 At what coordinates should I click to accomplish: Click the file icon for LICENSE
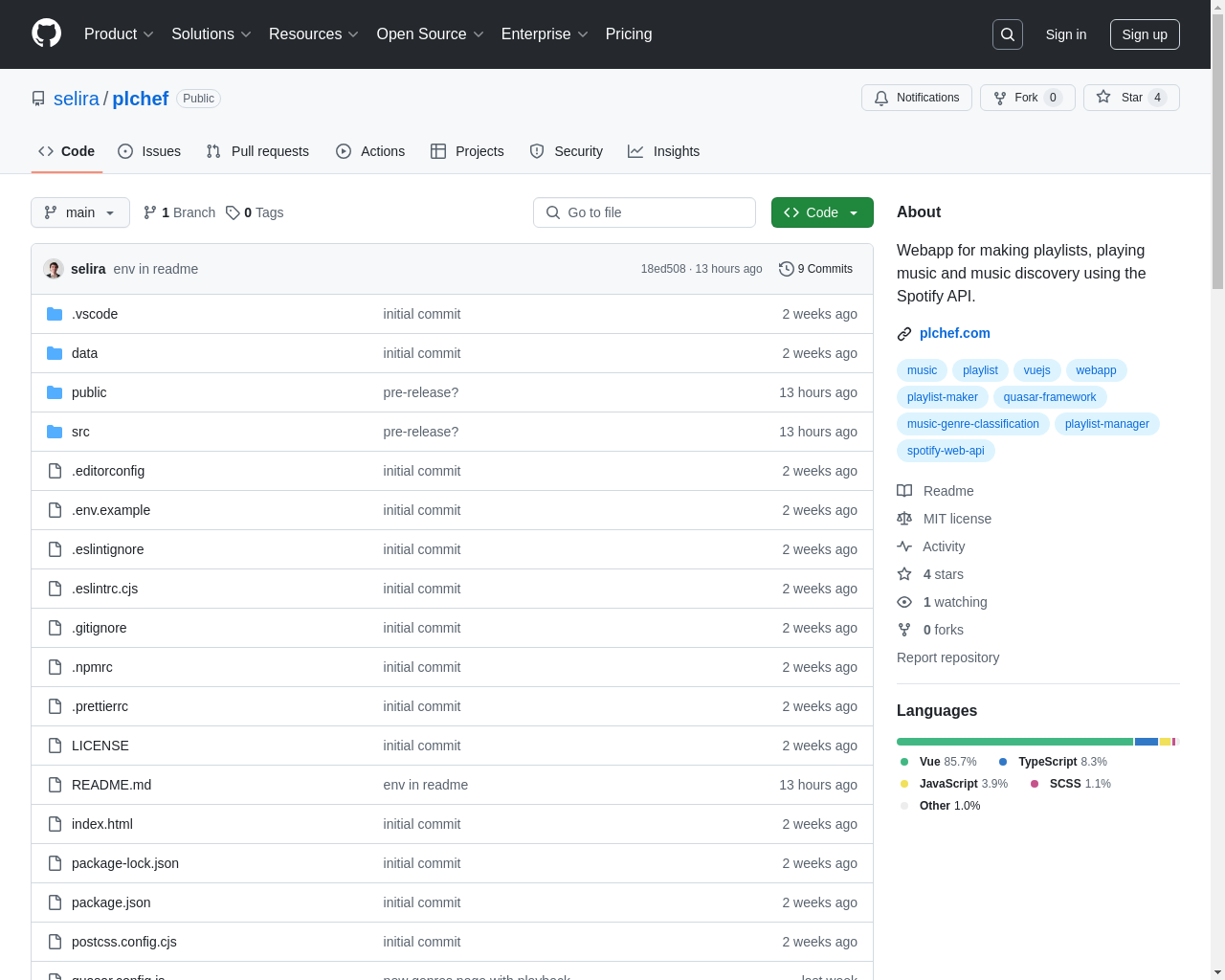(x=55, y=746)
